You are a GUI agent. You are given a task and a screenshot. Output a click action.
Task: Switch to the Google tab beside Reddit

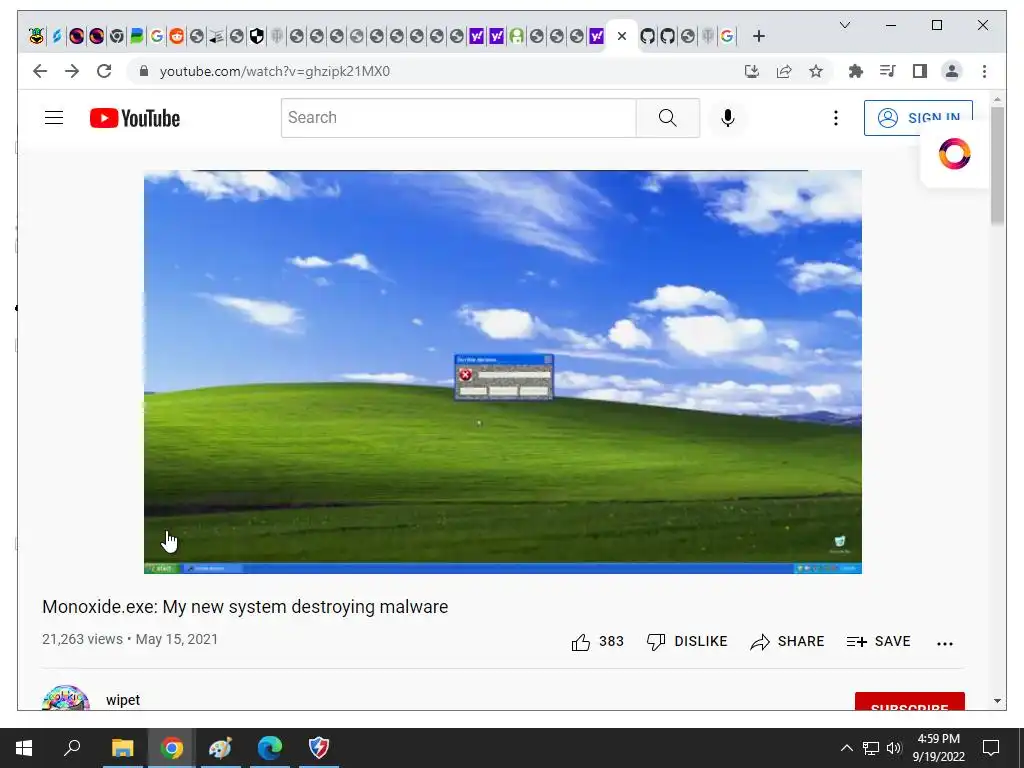(x=157, y=37)
